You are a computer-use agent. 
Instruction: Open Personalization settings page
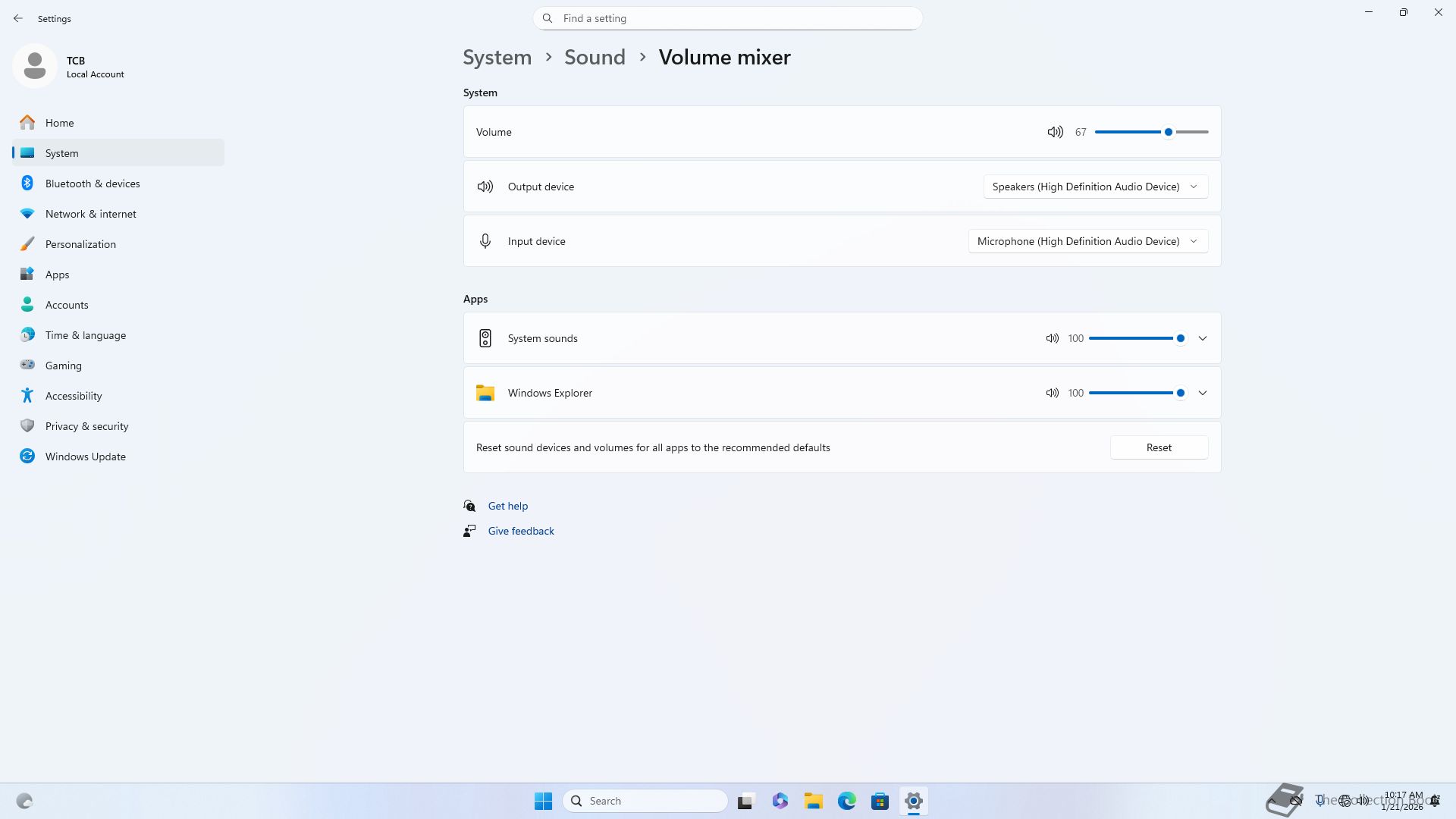[80, 244]
